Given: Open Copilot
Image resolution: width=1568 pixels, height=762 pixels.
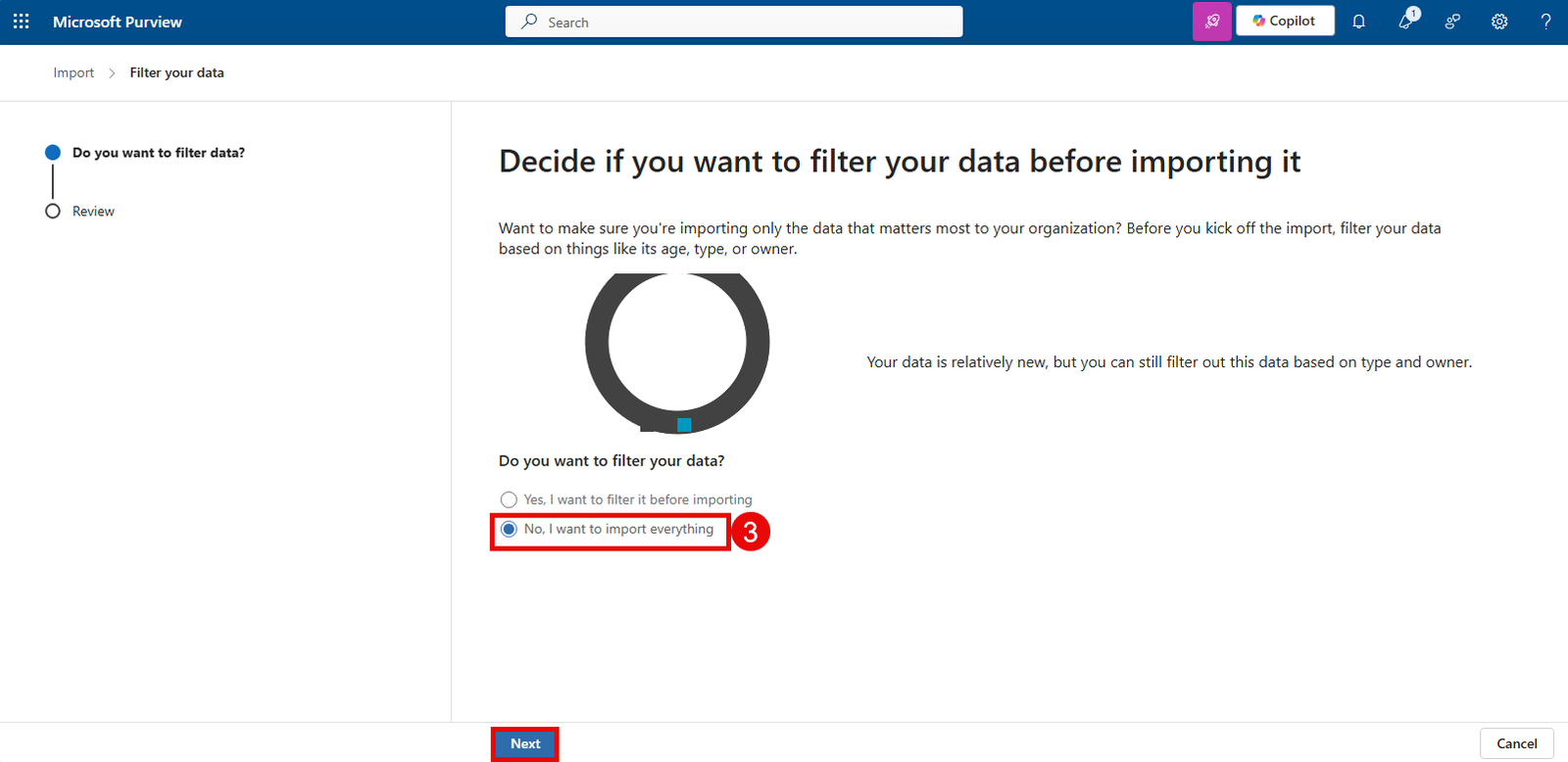Looking at the screenshot, I should (x=1285, y=21).
